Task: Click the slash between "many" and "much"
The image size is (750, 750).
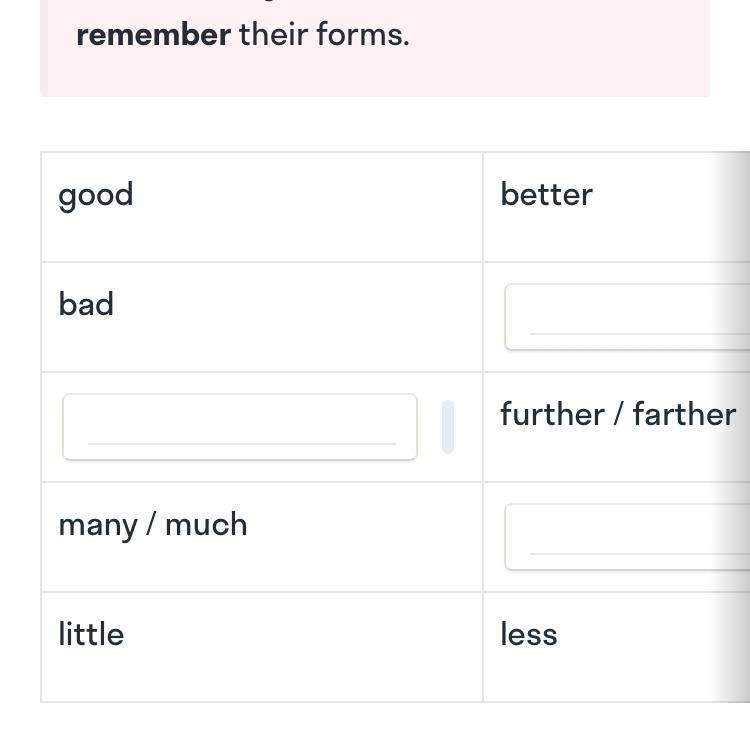Action: (151, 525)
